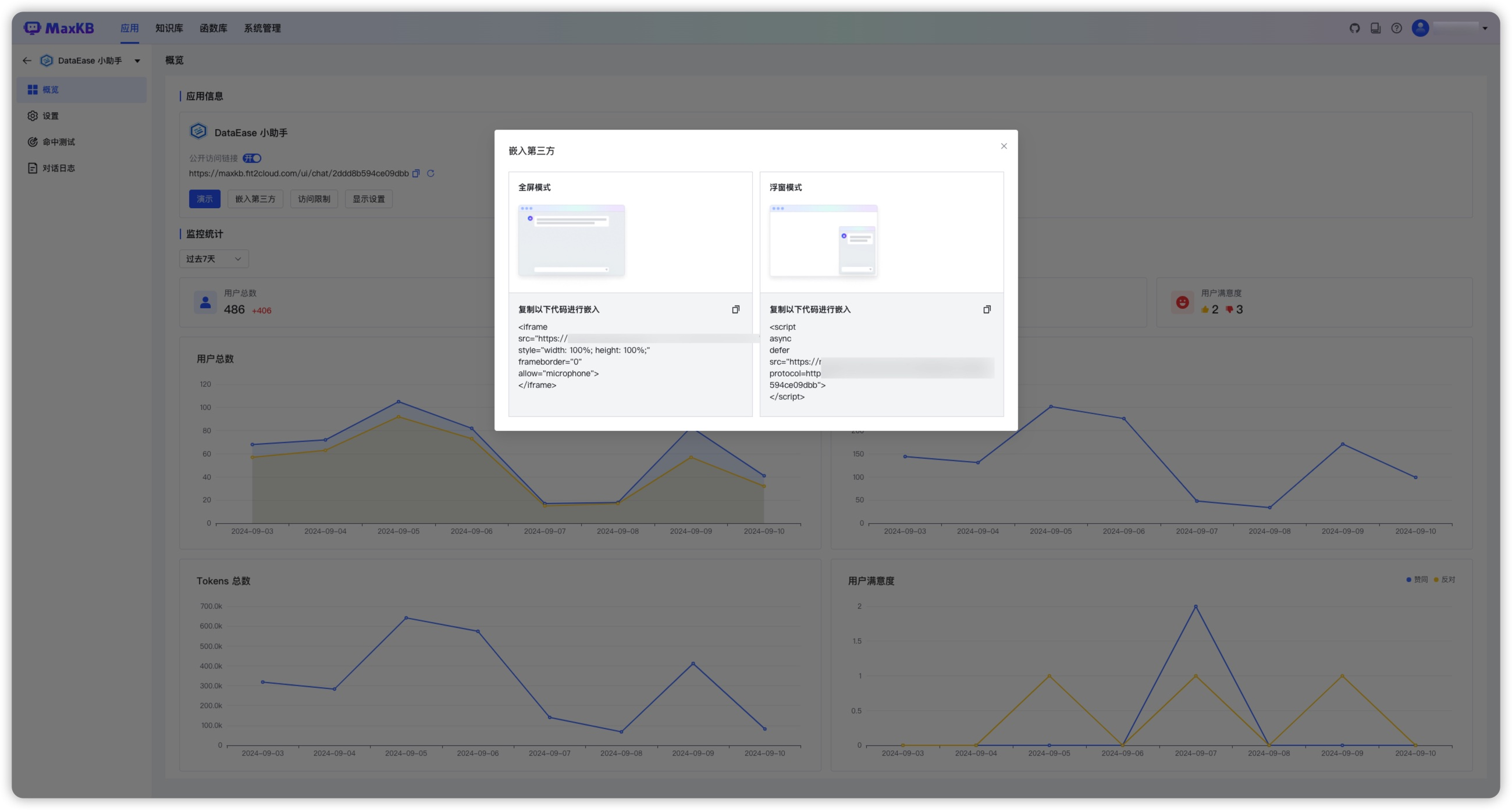Click the 演示 button
The width and height of the screenshot is (1512, 810).
coord(204,199)
